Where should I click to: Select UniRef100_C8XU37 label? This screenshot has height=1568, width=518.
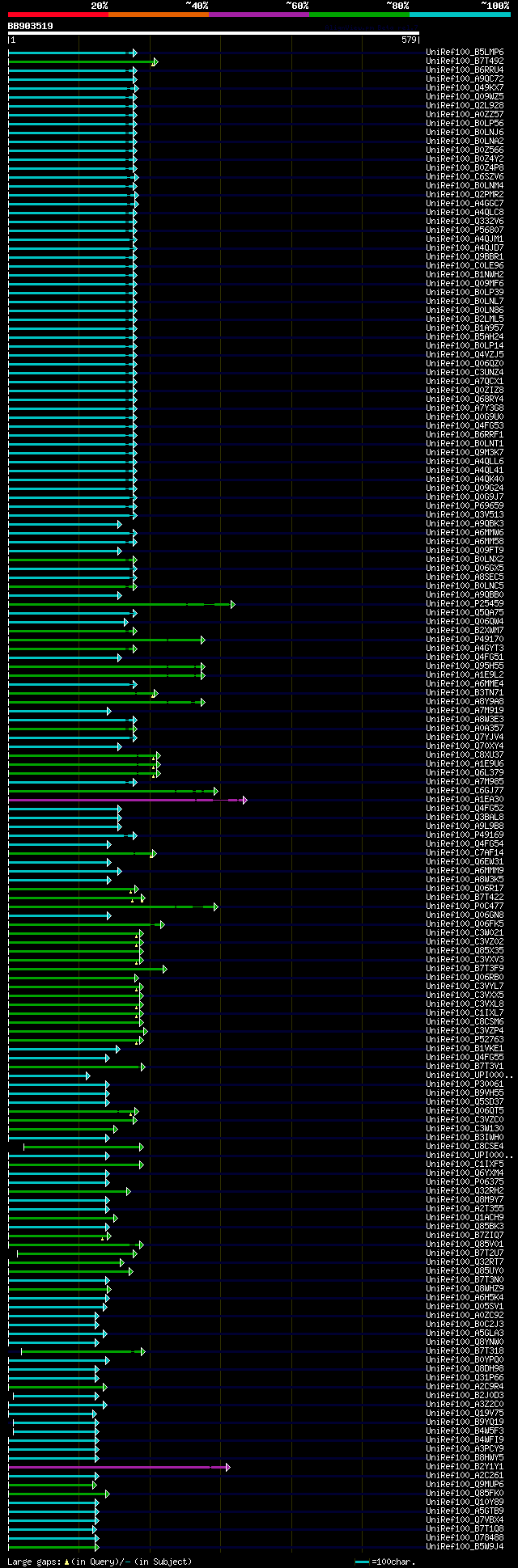[465, 755]
